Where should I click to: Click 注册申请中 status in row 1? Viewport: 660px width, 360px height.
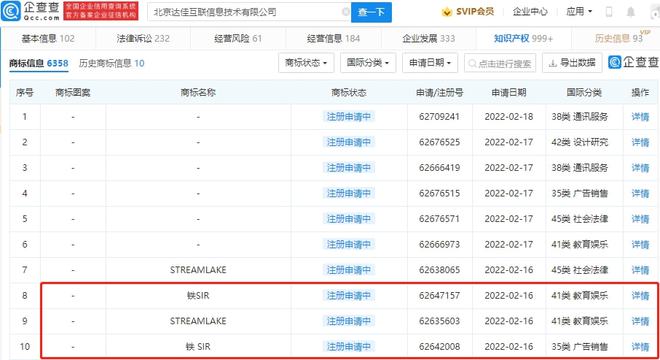[x=349, y=117]
